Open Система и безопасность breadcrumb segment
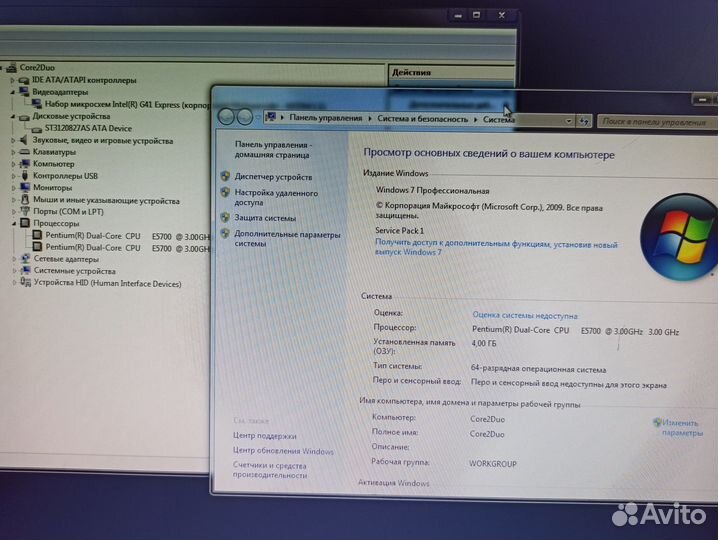Viewport: 718px width, 540px height. pyautogui.click(x=422, y=119)
